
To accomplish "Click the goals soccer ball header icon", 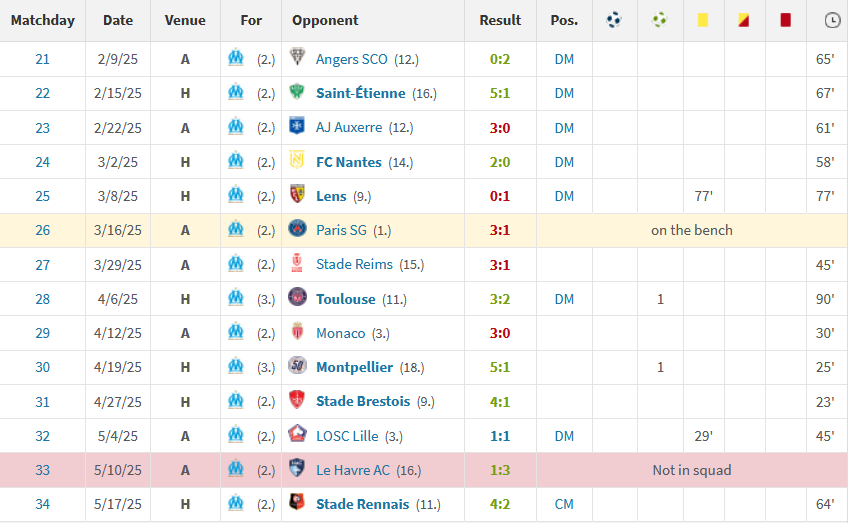I will click(x=614, y=21).
